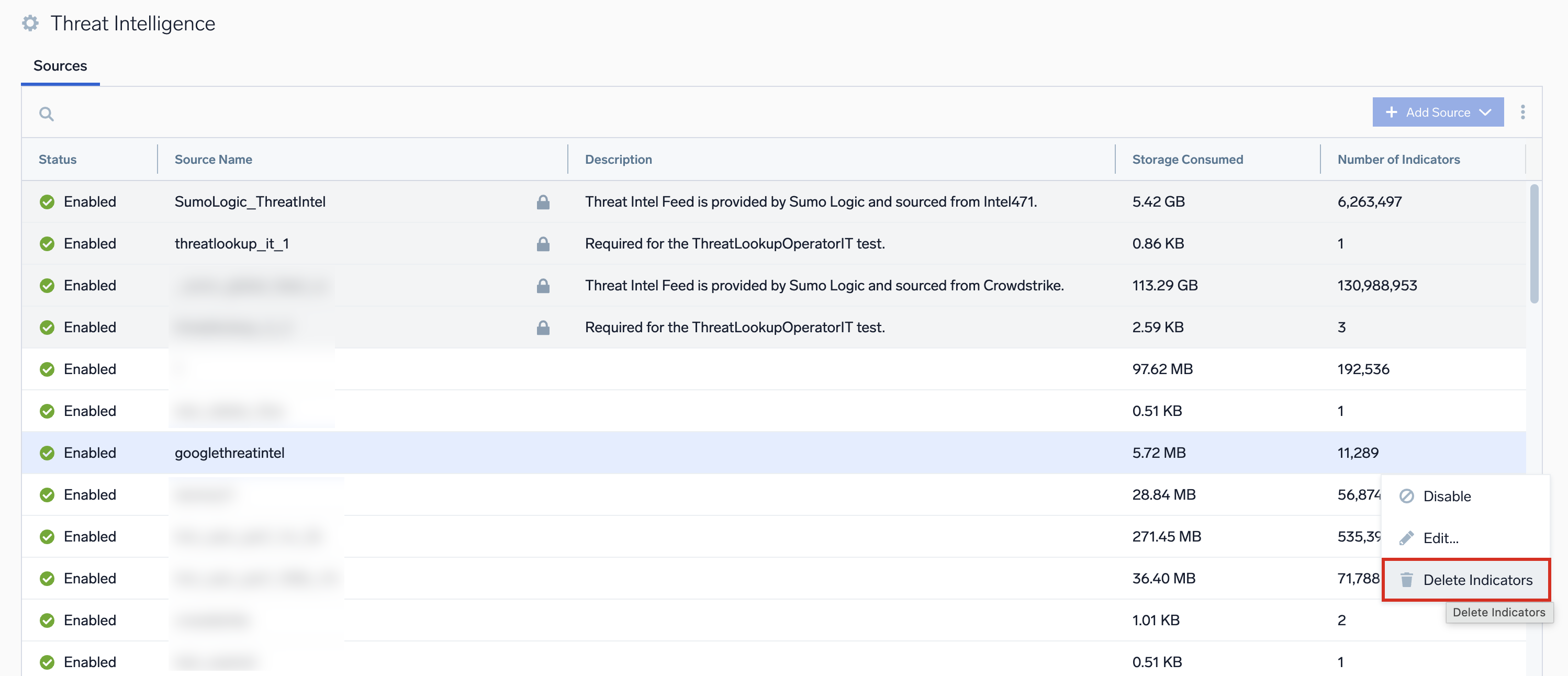The width and height of the screenshot is (1568, 676).
Task: Click the green status icon on 97.62 MB row
Action: tap(47, 369)
